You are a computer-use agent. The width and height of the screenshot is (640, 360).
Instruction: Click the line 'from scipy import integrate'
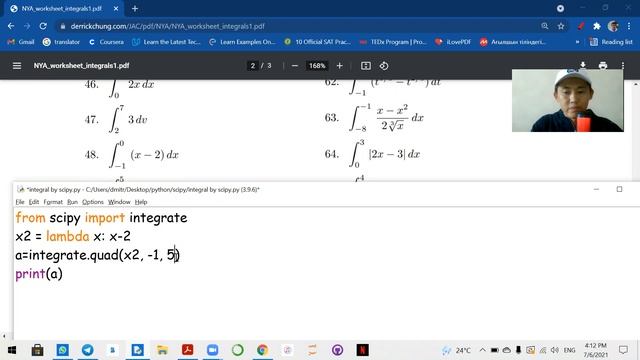tap(101, 218)
